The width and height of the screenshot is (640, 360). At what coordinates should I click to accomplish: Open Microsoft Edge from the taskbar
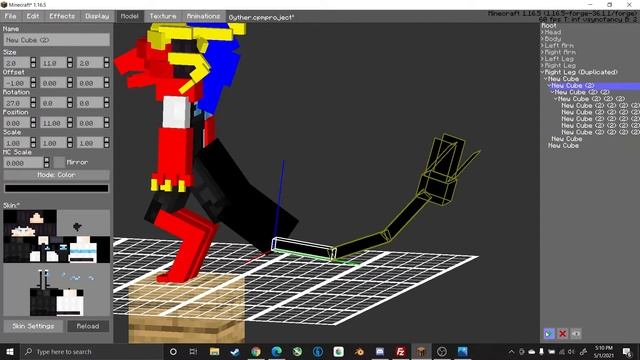(x=276, y=351)
